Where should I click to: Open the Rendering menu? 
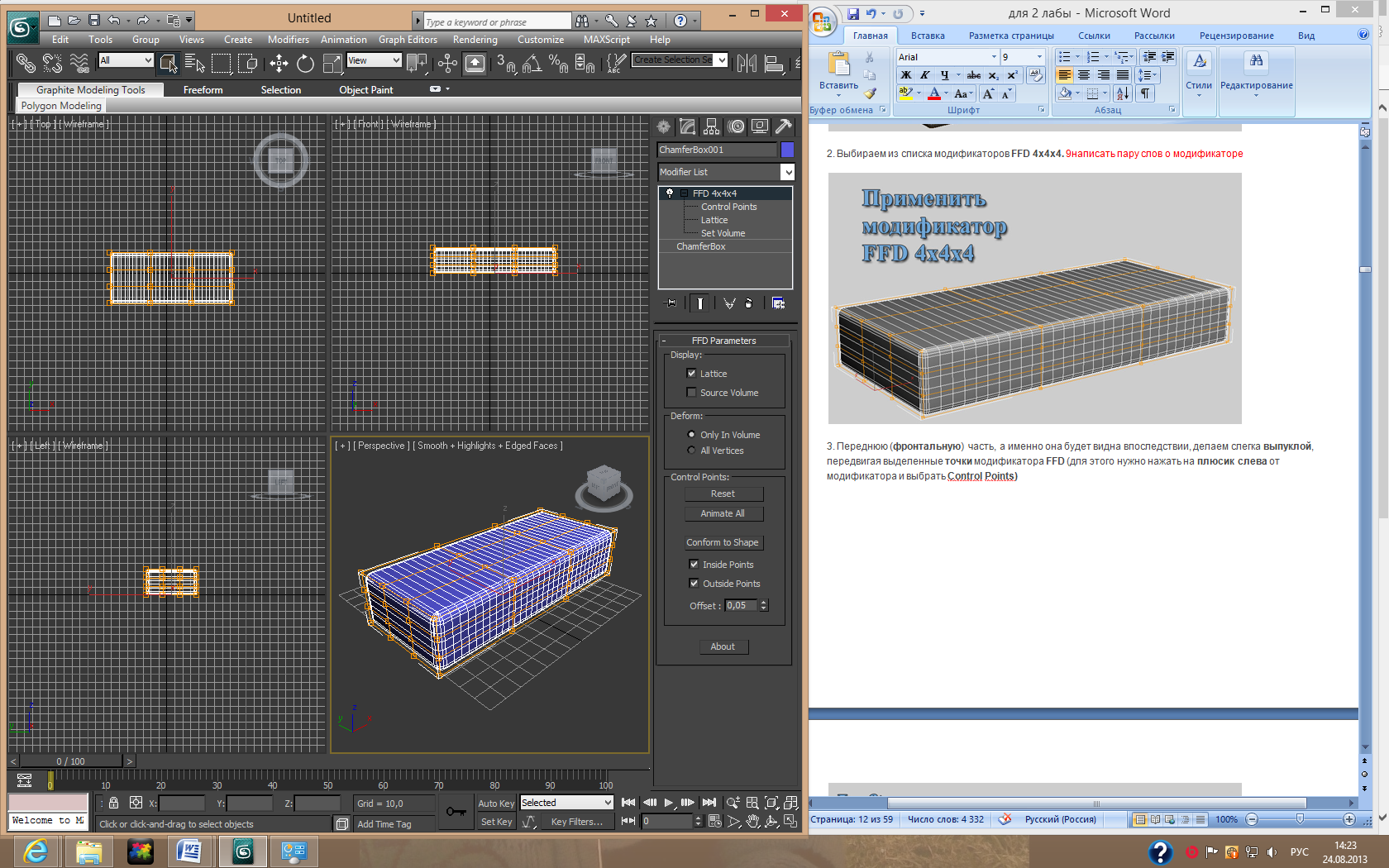[475, 40]
